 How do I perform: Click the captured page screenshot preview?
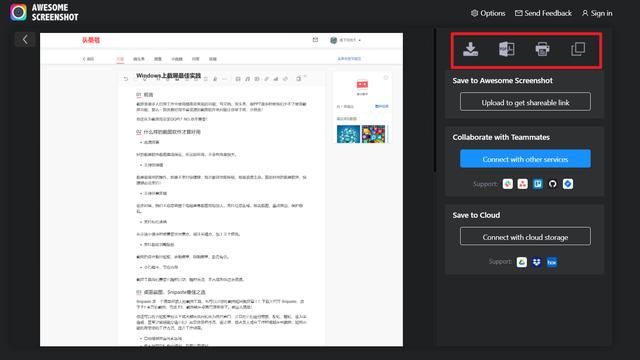(x=221, y=190)
